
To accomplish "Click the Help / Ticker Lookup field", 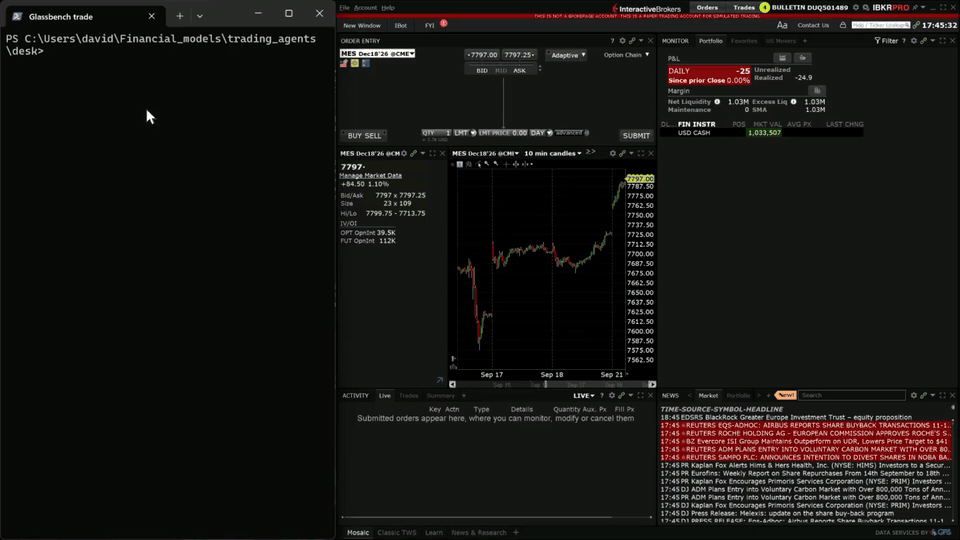I will pyautogui.click(x=880, y=25).
